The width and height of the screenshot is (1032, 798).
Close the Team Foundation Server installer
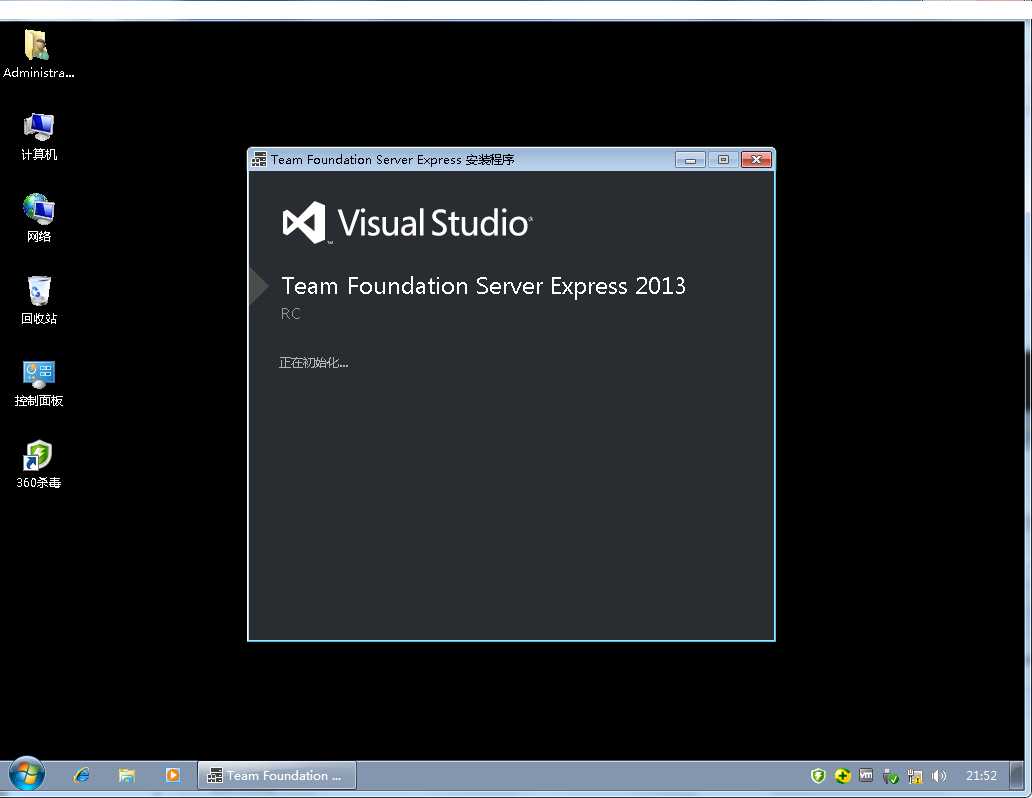click(x=756, y=160)
